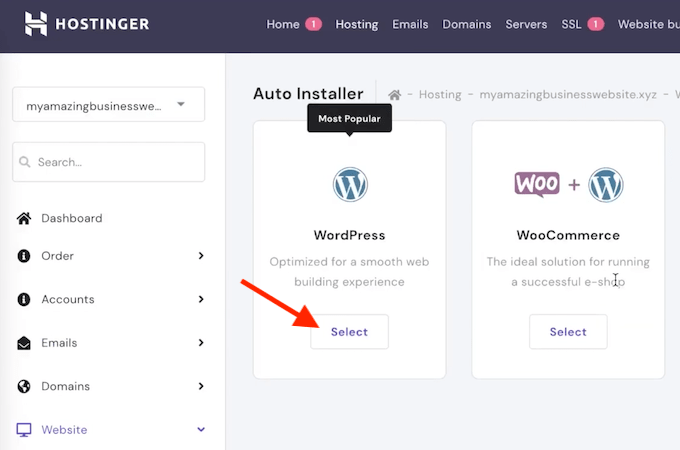680x450 pixels.
Task: Open the Home menu item
Action: (x=283, y=24)
